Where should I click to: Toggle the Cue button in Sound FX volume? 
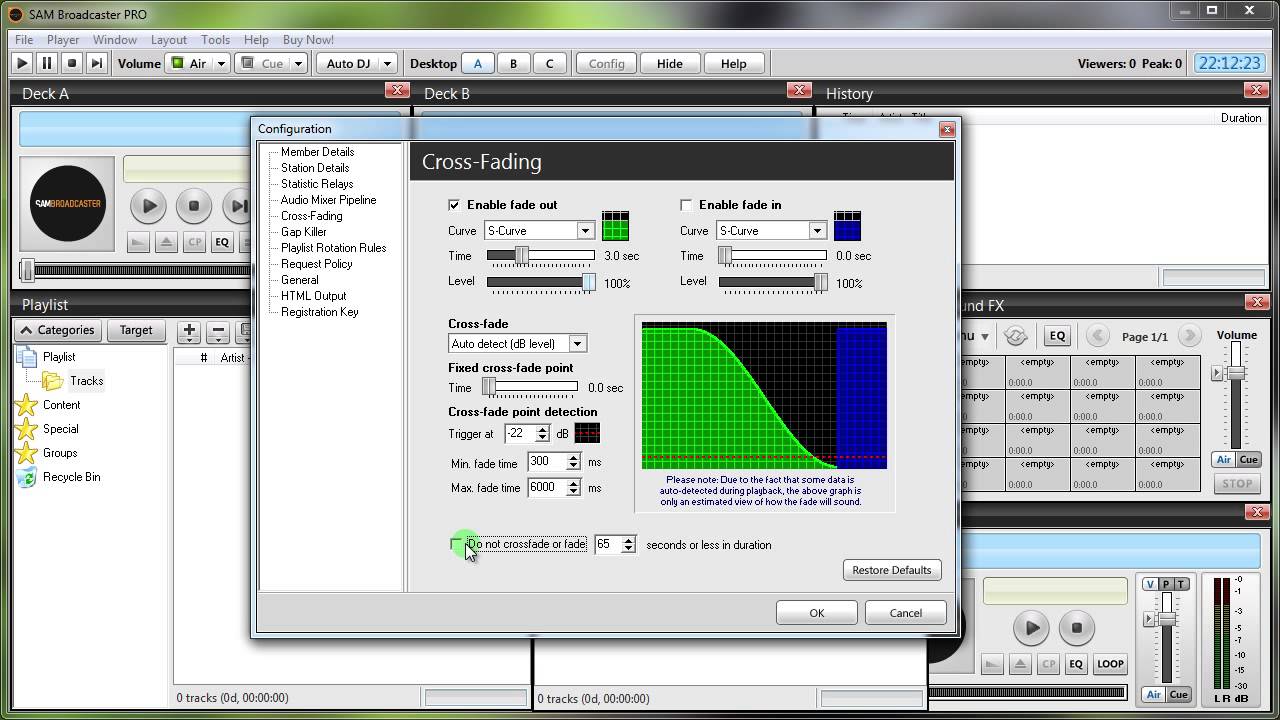[x=1249, y=460]
